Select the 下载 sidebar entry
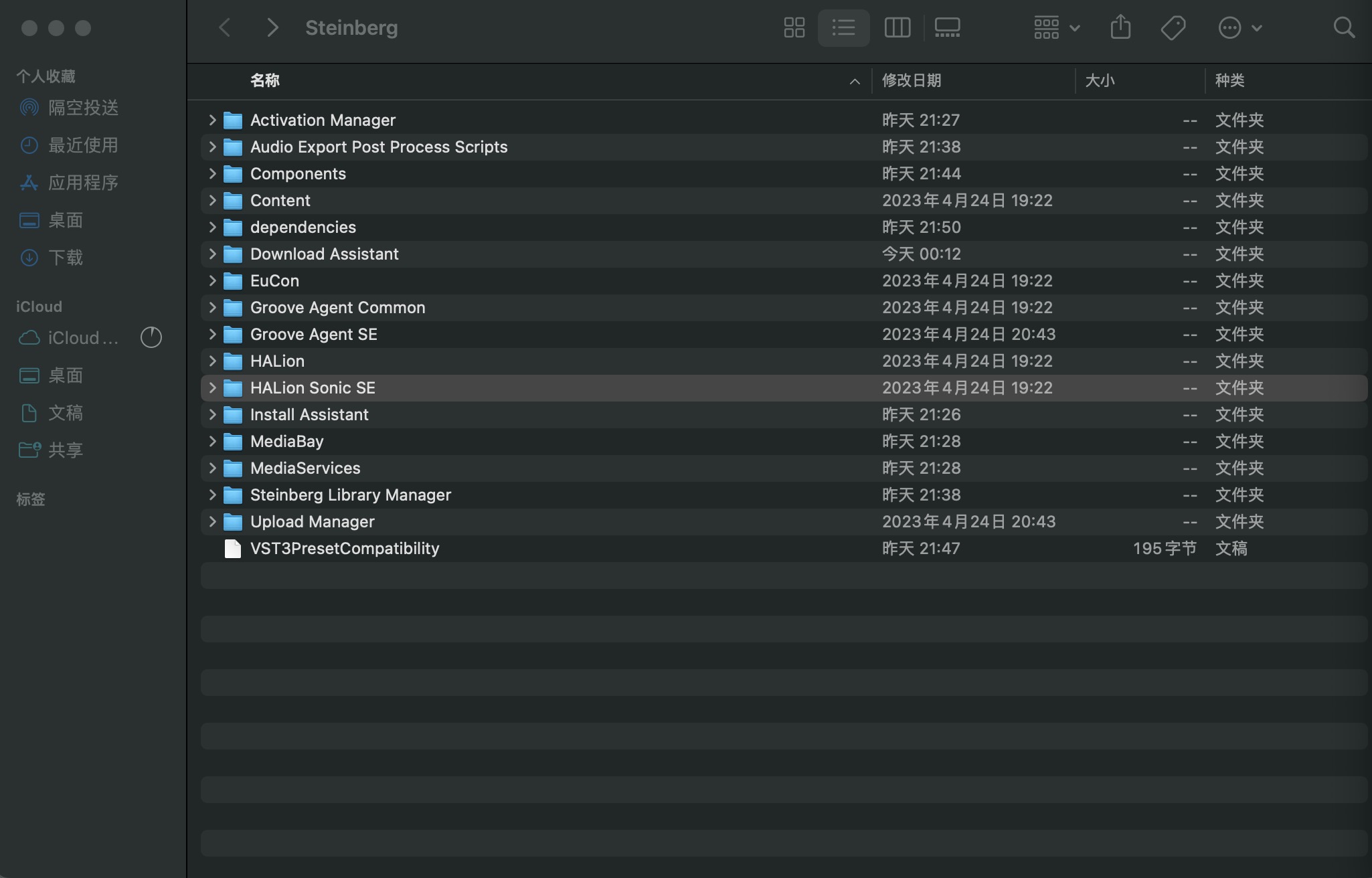The height and width of the screenshot is (878, 1372). pyautogui.click(x=65, y=257)
